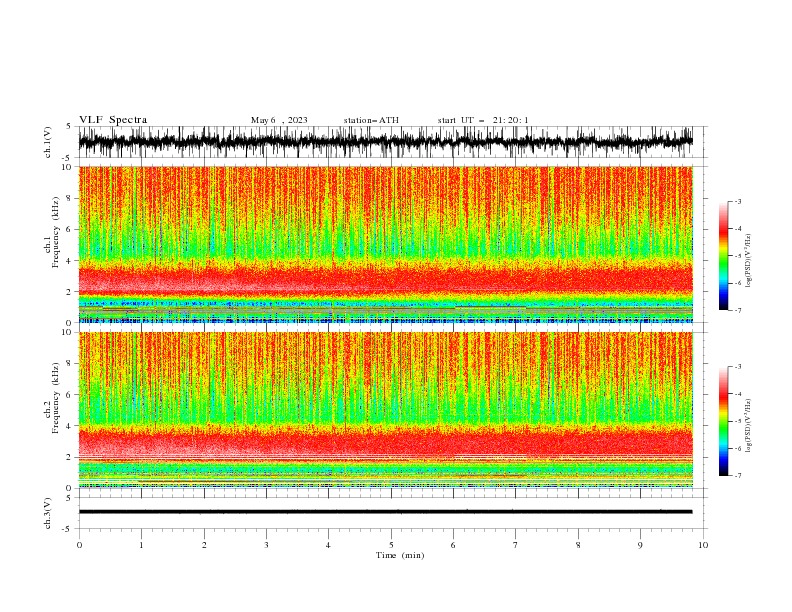The image size is (792, 612).
Task: Click the upper colorbar 'log(PSD)(V²/Hz)' label
Action: (x=748, y=261)
